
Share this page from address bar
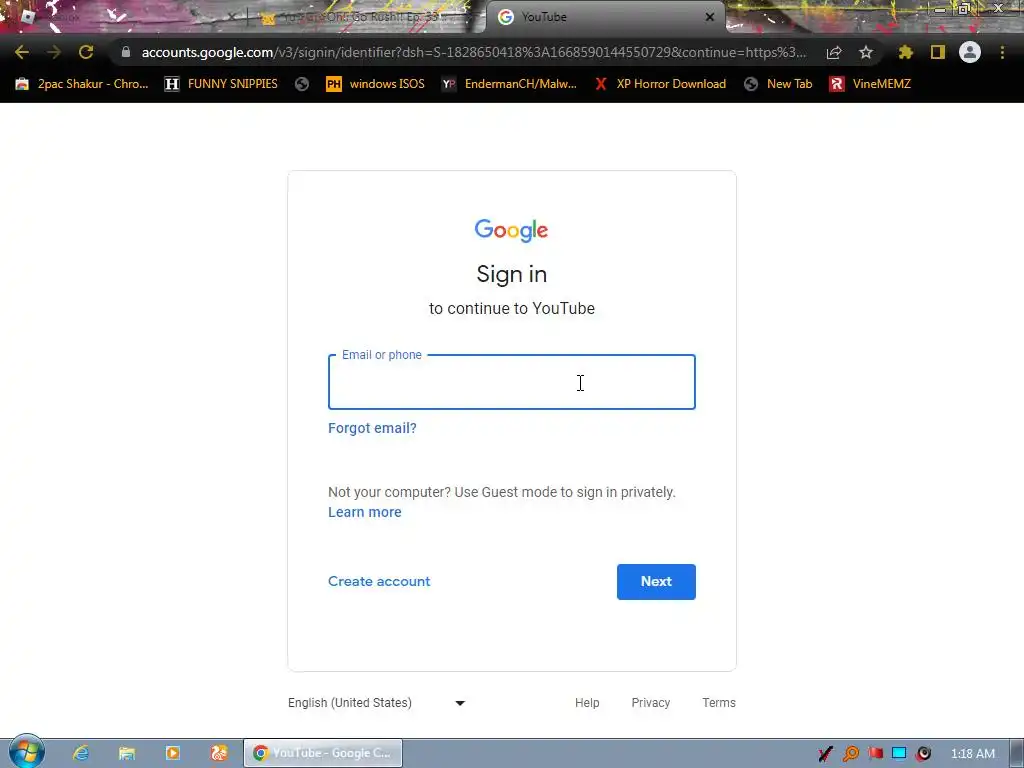[834, 52]
